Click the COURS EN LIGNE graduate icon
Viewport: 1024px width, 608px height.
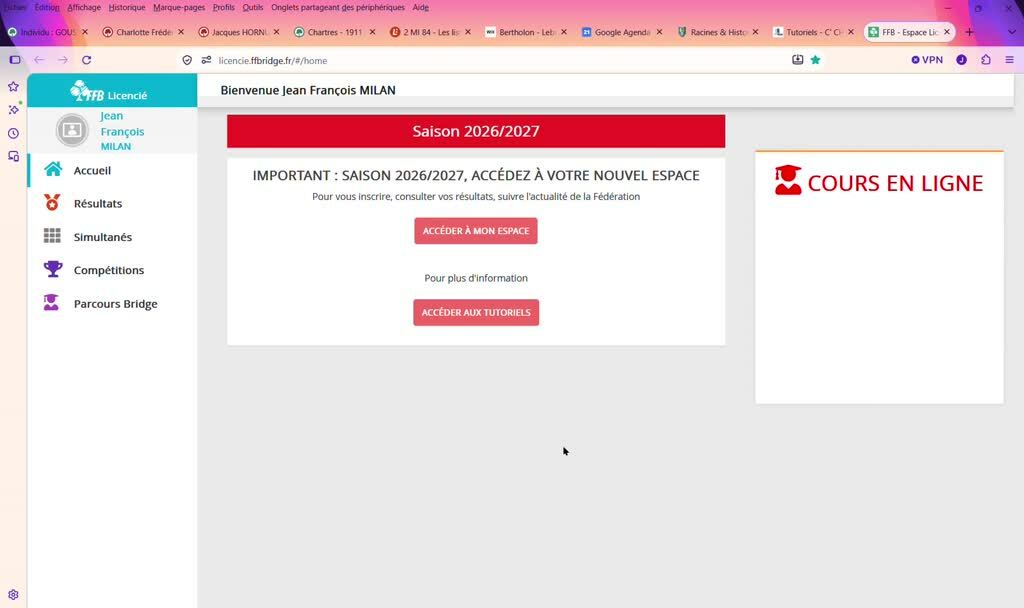[x=788, y=180]
